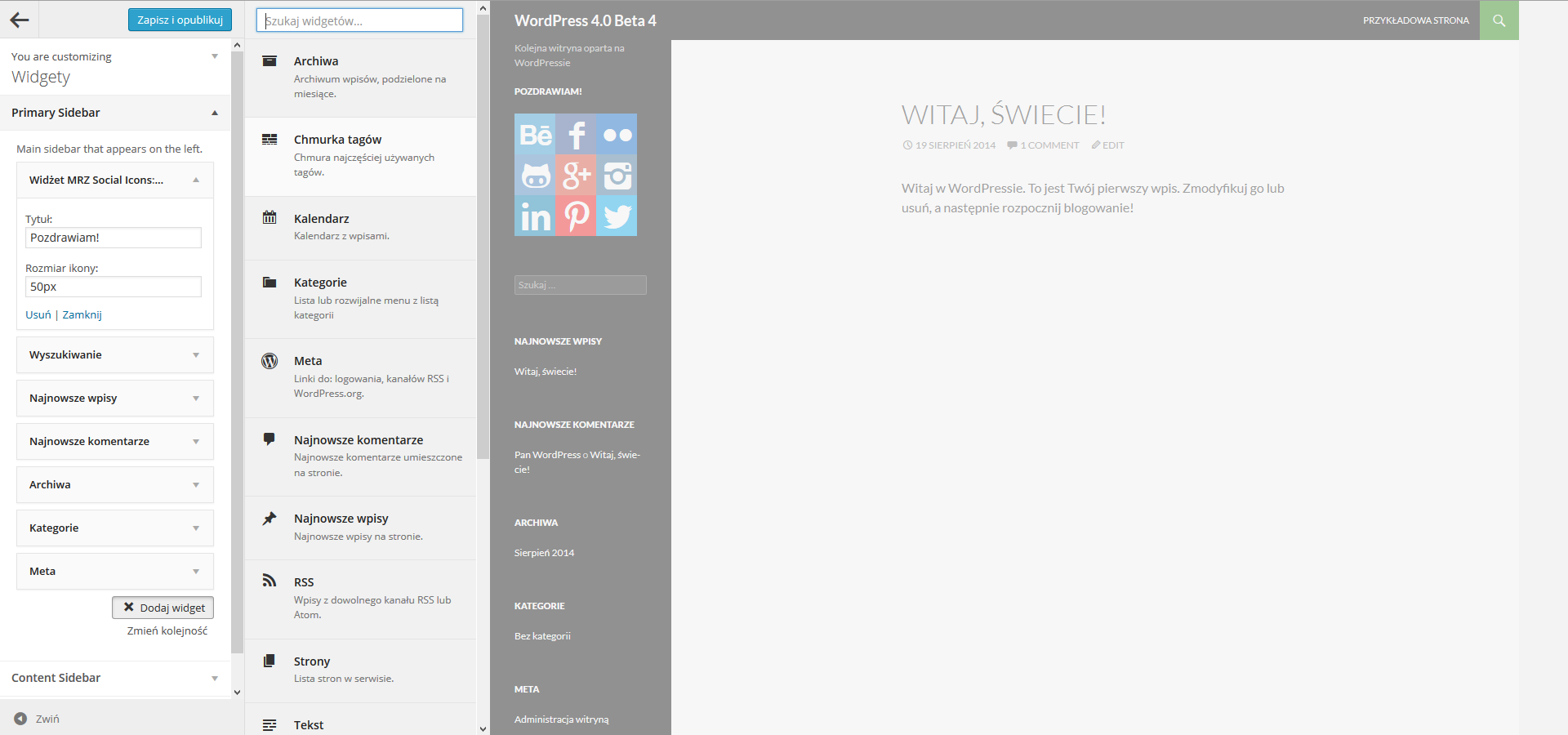Click Bez kategorii category link
This screenshot has width=1568, height=735.
pyautogui.click(x=542, y=636)
